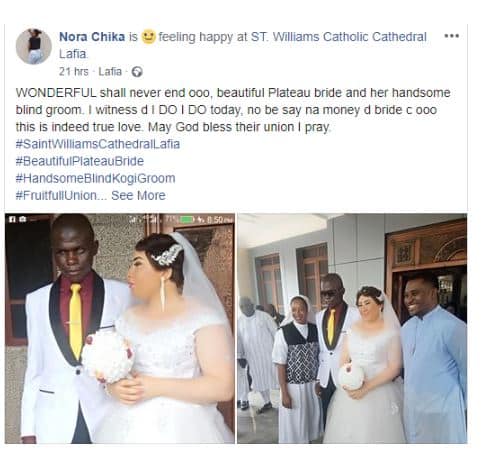Open Nora Chika's profile name link
The image size is (494, 464).
pos(92,37)
